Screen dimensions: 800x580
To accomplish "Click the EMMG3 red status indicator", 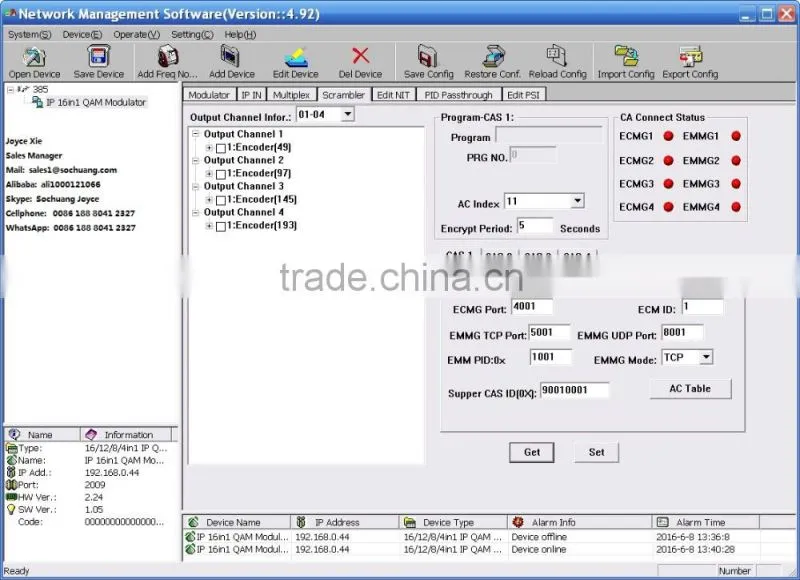I will pos(736,184).
